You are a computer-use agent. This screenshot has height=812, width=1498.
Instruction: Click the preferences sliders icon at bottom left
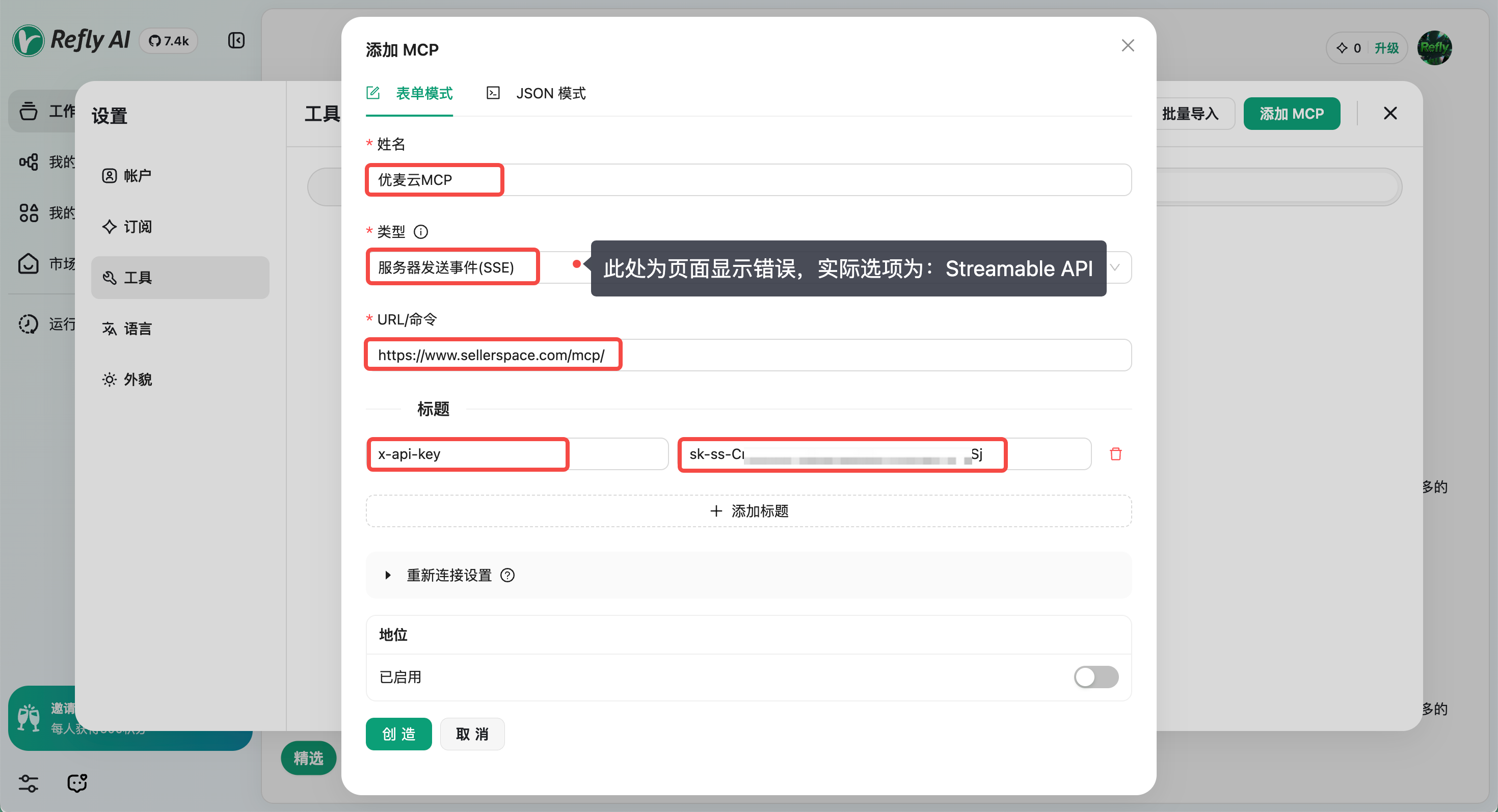[x=28, y=783]
